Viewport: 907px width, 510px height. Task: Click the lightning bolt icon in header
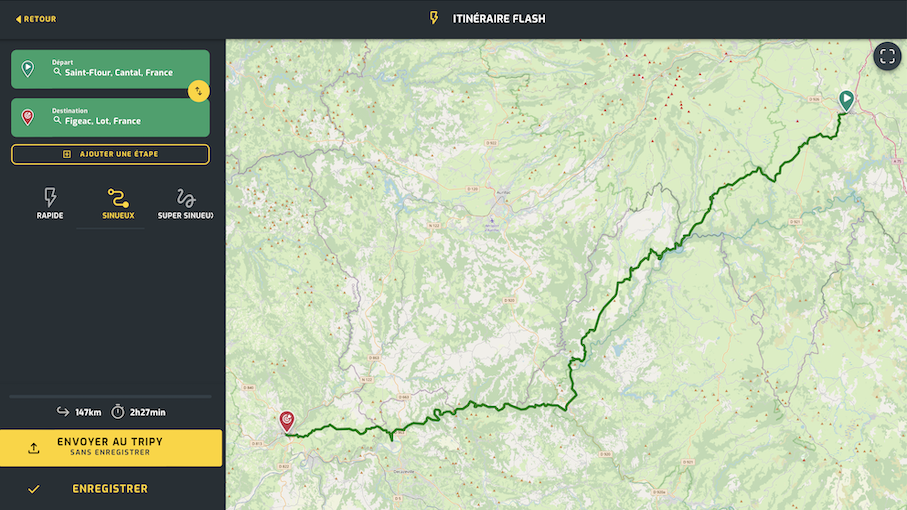[x=433, y=19]
